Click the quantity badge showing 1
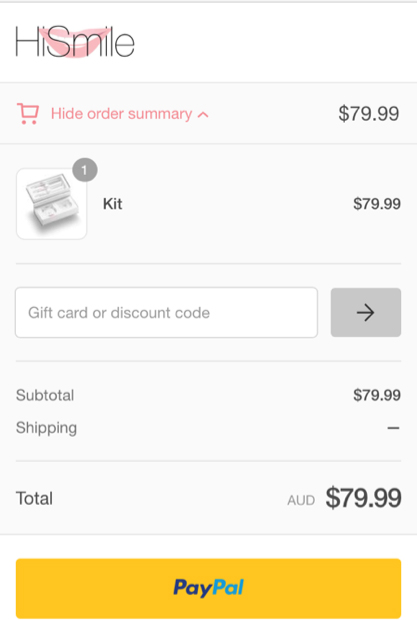This screenshot has height=620, width=417. point(85,170)
